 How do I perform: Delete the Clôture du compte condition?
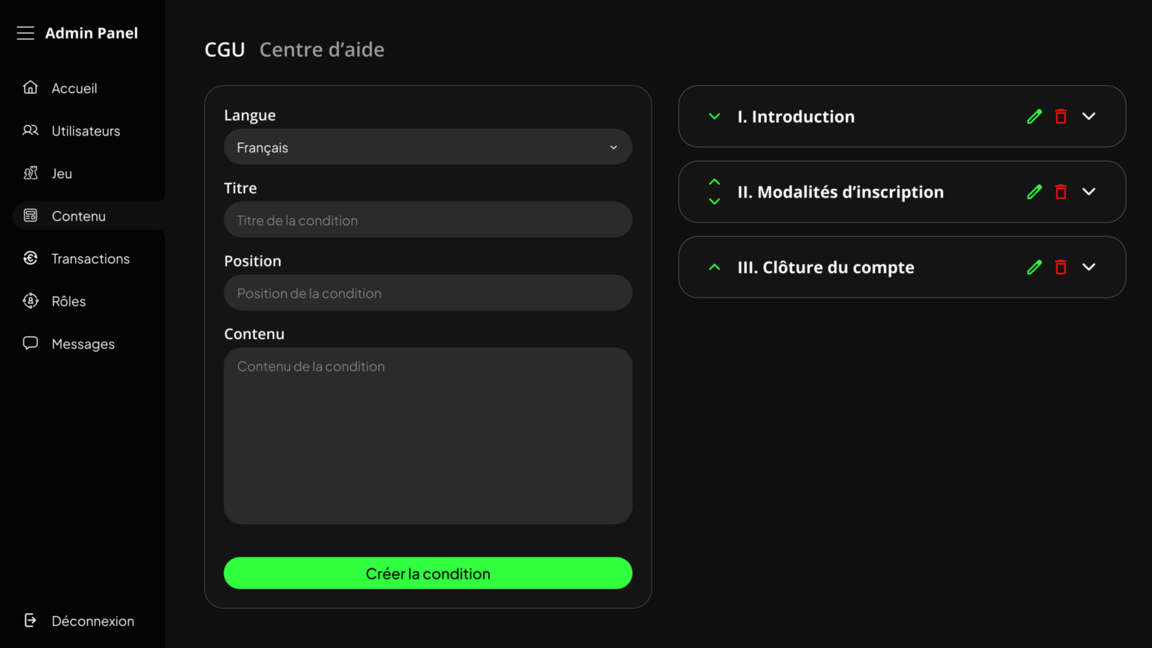click(x=1061, y=267)
